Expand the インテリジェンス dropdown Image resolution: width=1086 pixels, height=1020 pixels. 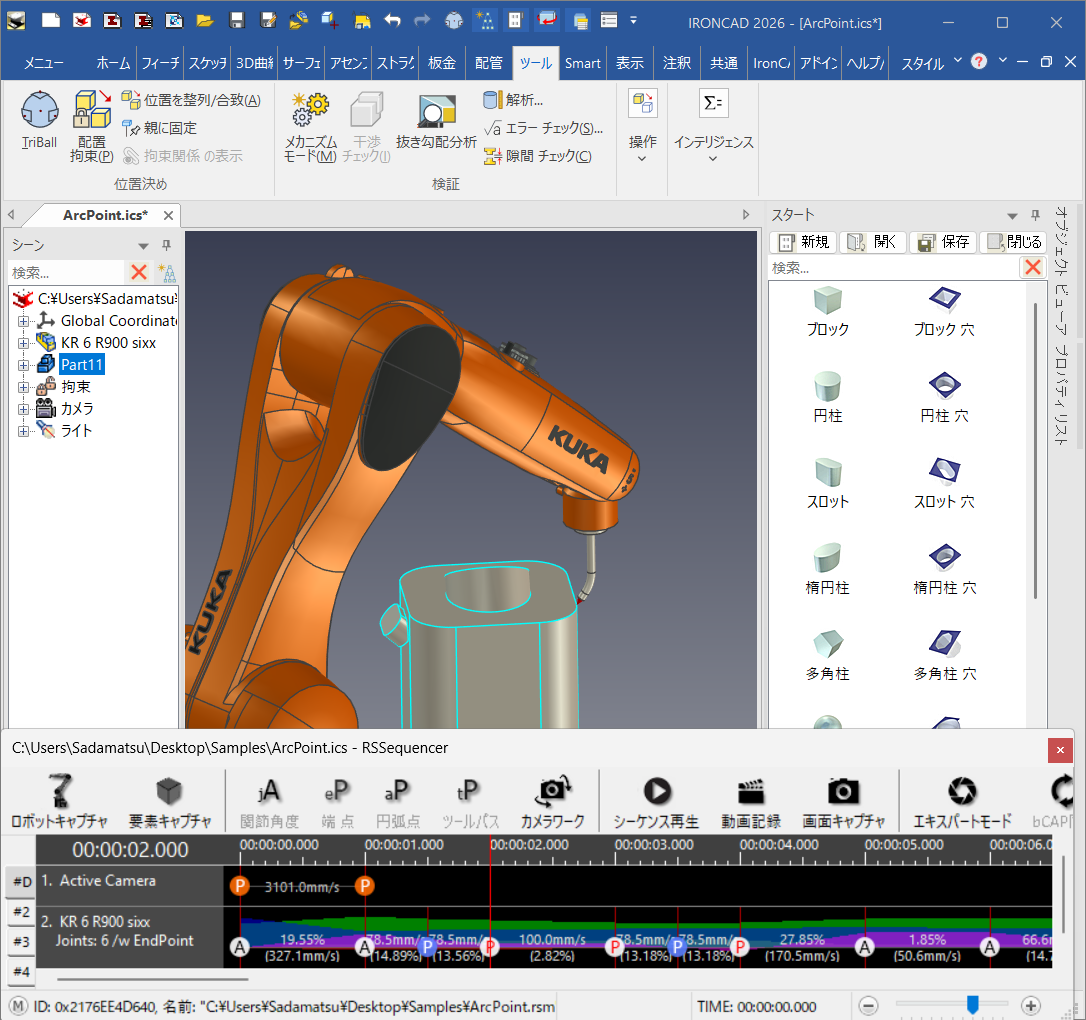pyautogui.click(x=713, y=126)
